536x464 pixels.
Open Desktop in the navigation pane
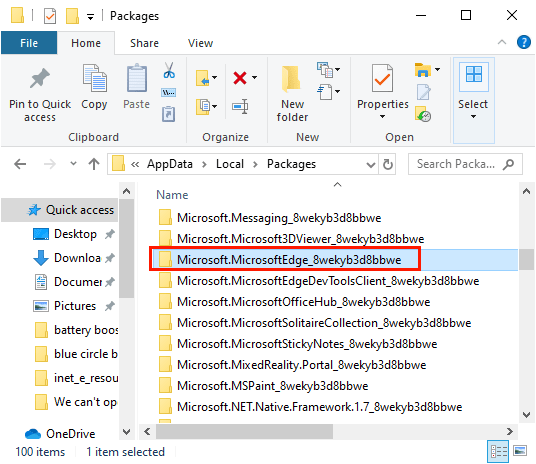click(75, 234)
